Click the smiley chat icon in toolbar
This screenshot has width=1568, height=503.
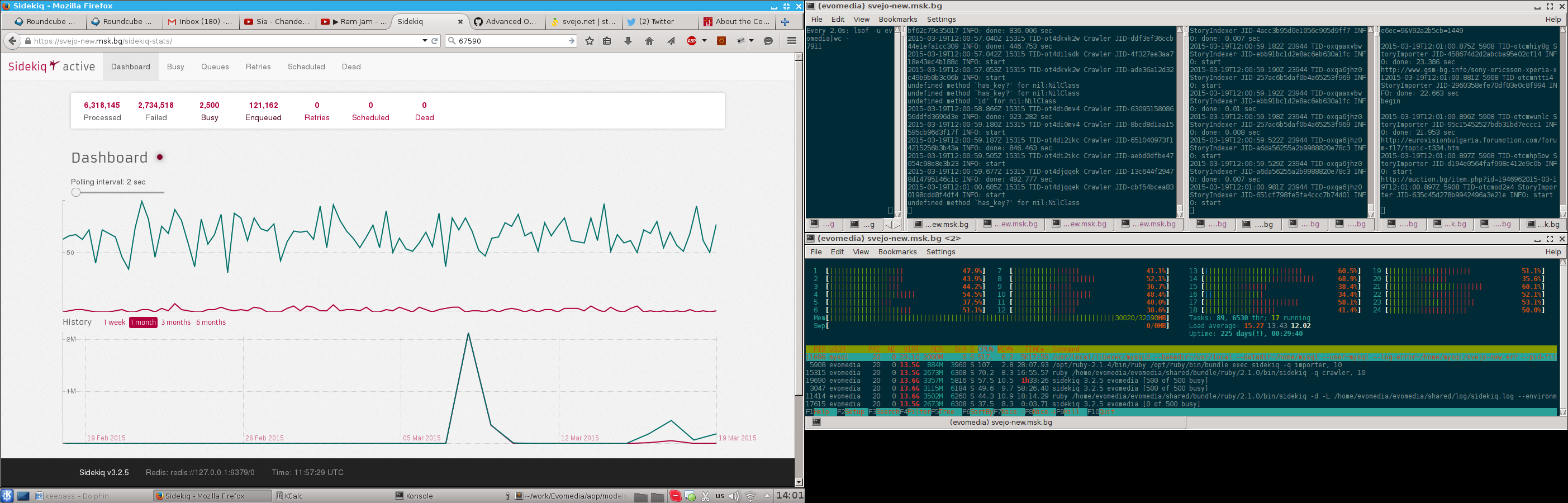pyautogui.click(x=768, y=41)
